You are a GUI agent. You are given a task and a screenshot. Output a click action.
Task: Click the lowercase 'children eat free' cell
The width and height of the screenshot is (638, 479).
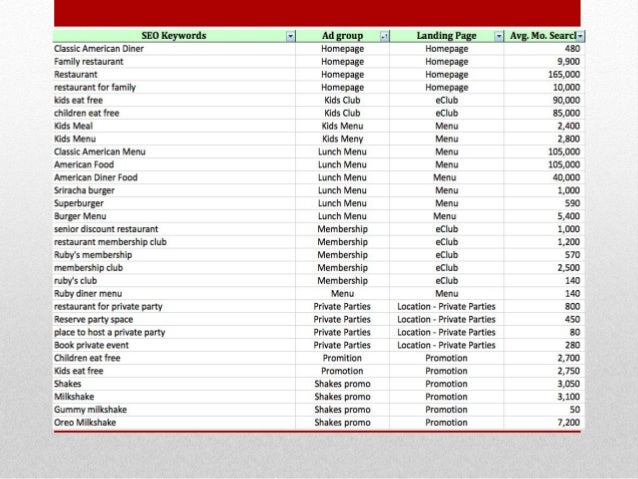click(174, 113)
